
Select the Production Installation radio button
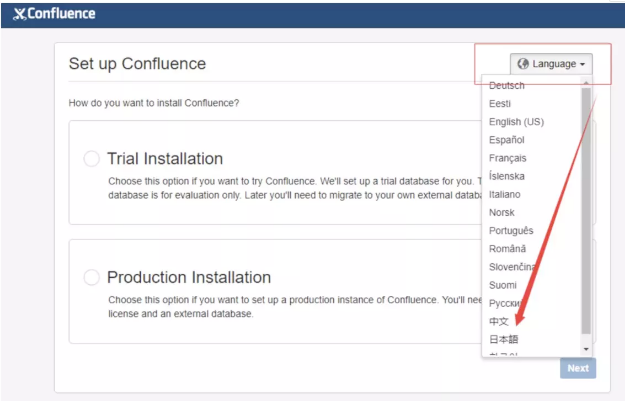92,277
